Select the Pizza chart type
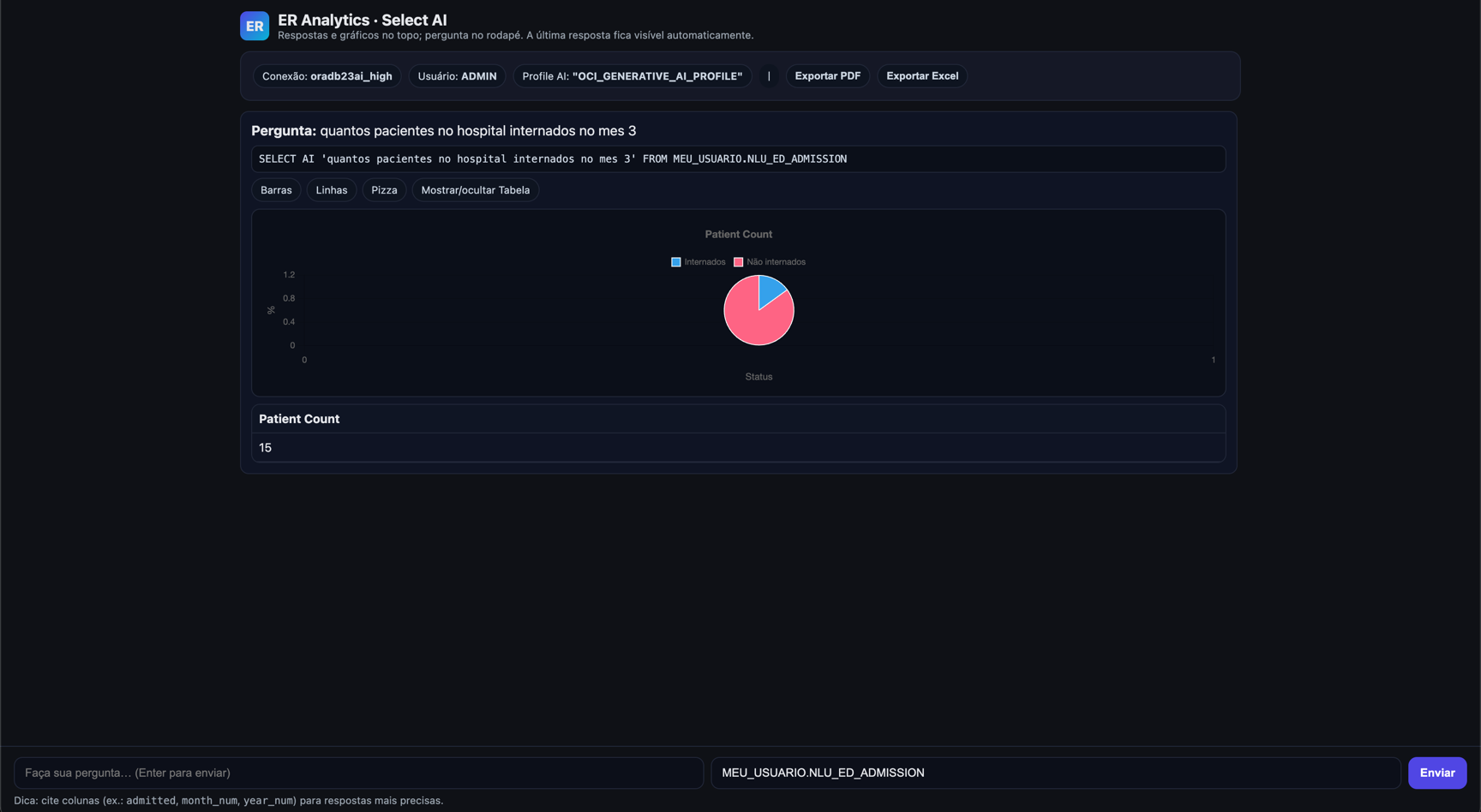Viewport: 1481px width, 812px height. pos(384,190)
